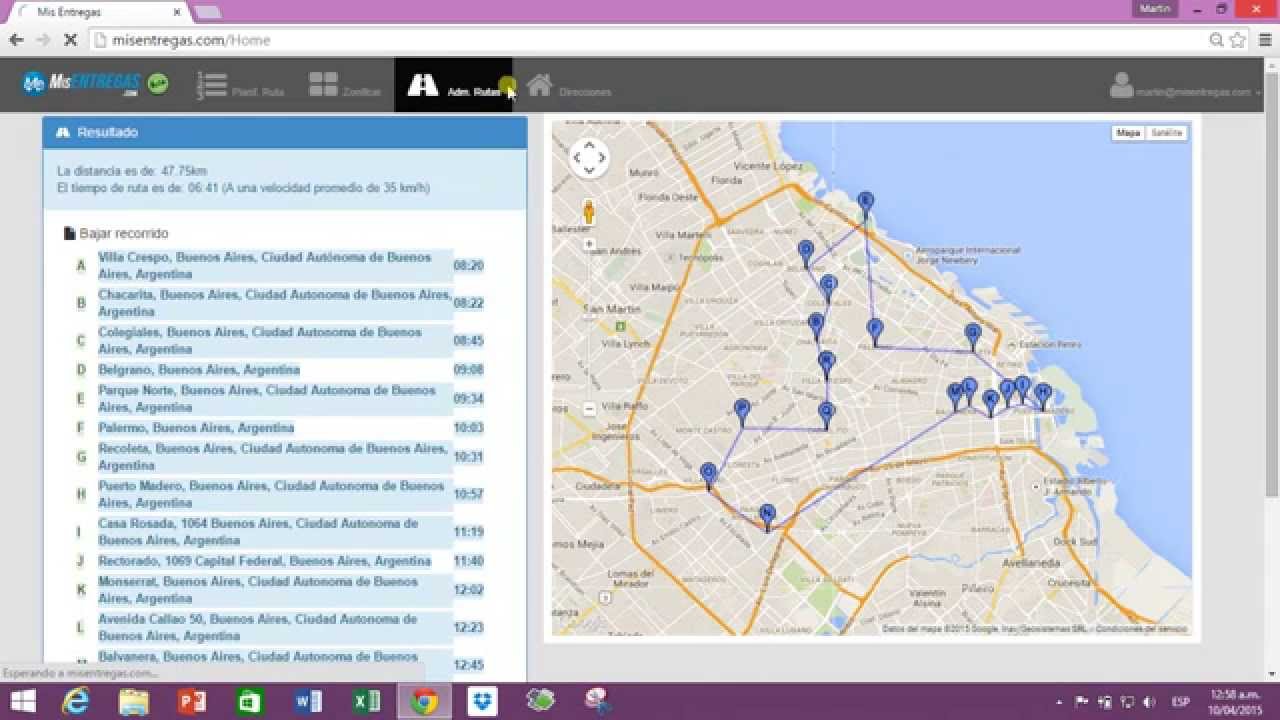Image resolution: width=1280 pixels, height=720 pixels.
Task: Zoom out with the map minus button
Action: pyautogui.click(x=589, y=408)
